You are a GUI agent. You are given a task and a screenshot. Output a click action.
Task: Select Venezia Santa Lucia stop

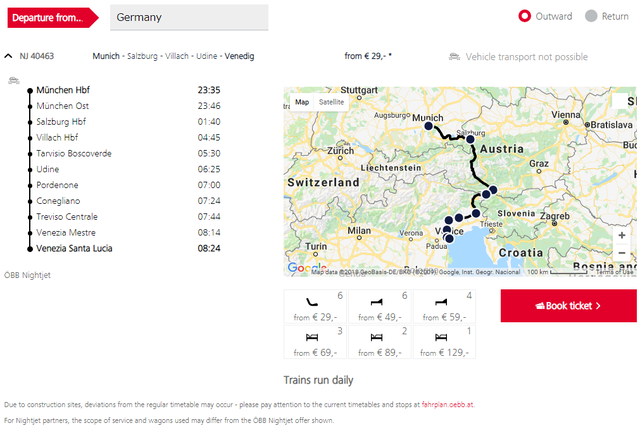click(x=74, y=248)
